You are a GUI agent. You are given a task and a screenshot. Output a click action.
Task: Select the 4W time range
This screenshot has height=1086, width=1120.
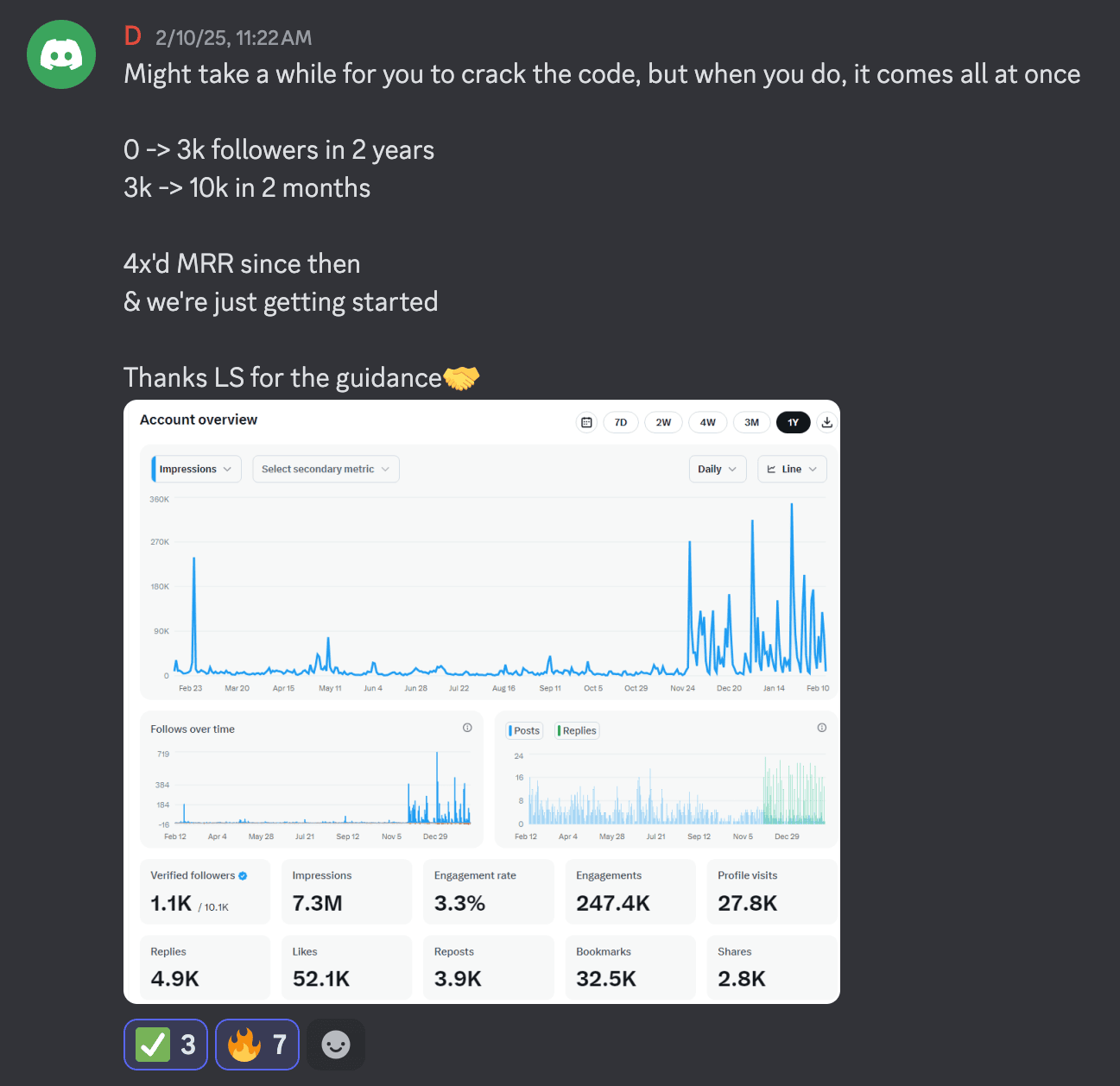point(707,422)
